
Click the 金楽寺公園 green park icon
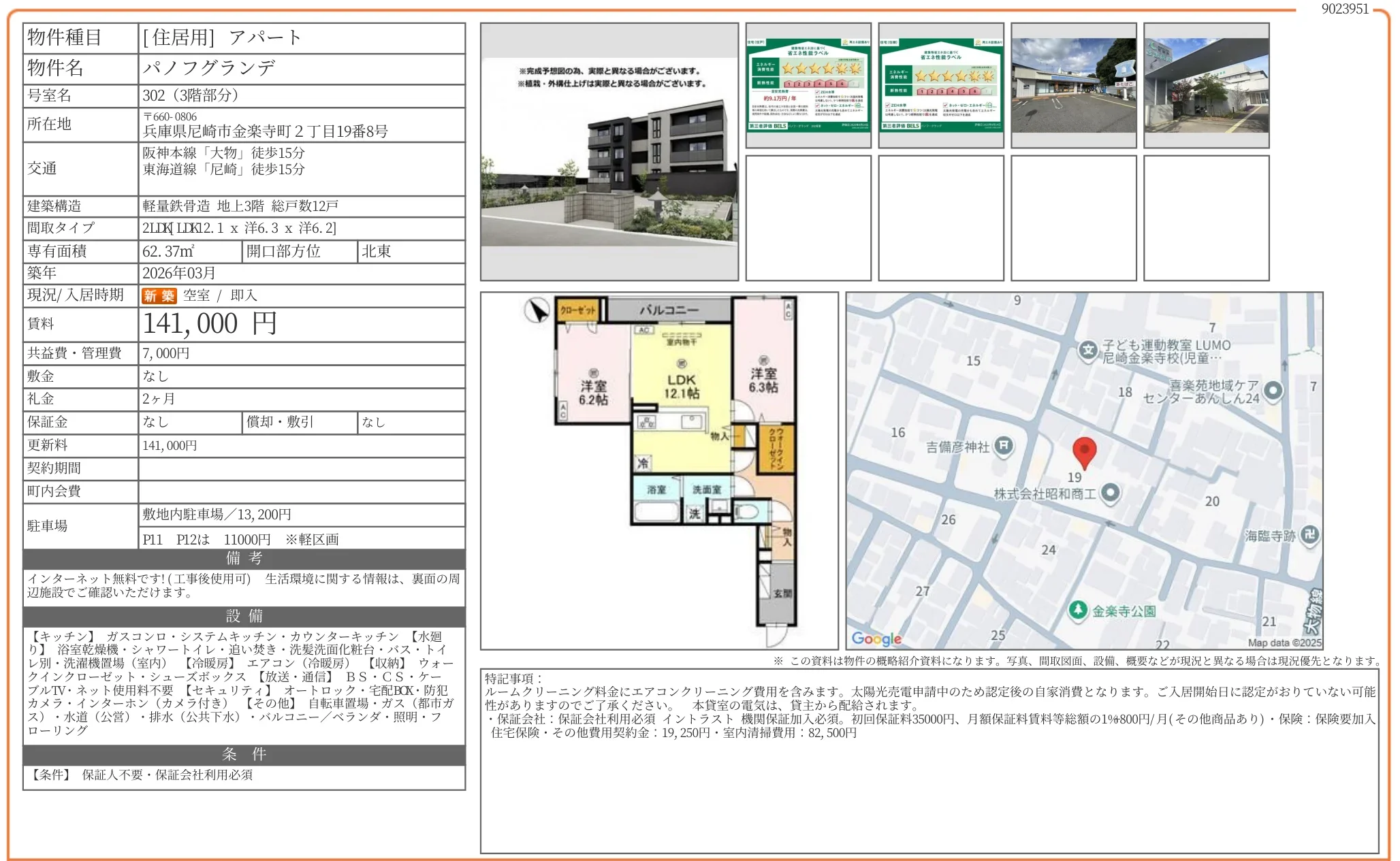click(x=1077, y=609)
